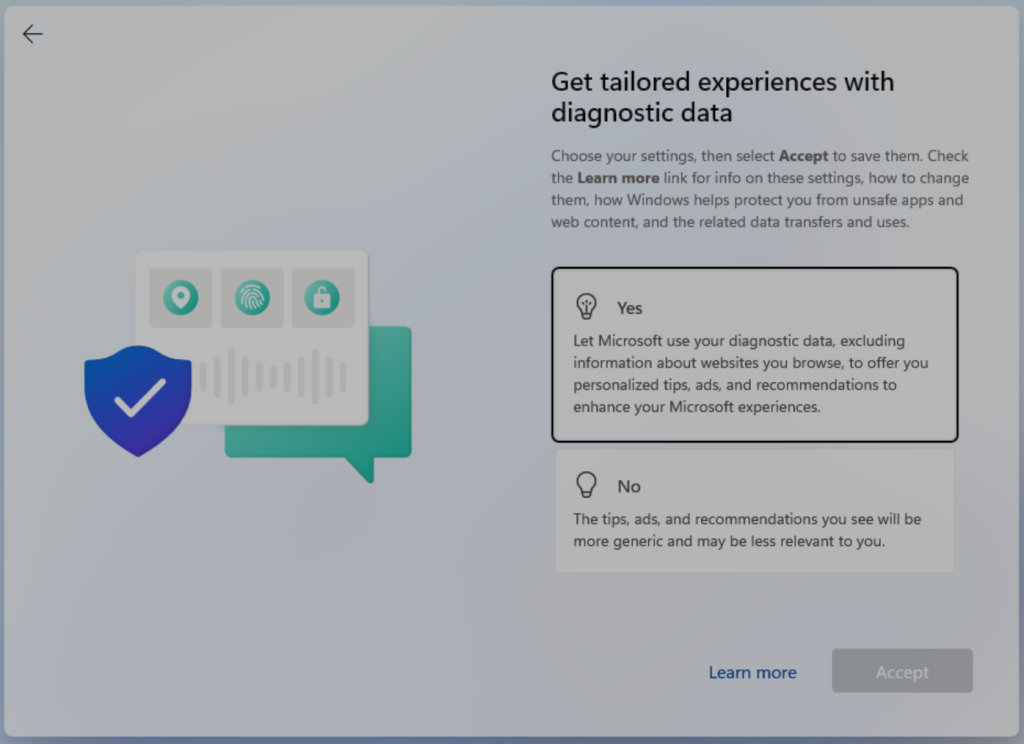Screen dimensions: 1024x744
Task: Click the blue shield with checkmark
Action: [138, 399]
